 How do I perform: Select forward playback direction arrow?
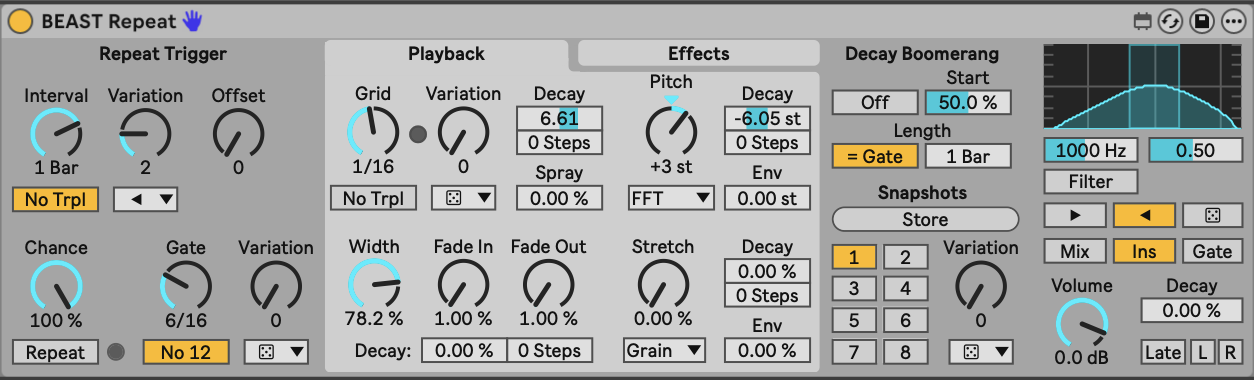click(x=1075, y=216)
